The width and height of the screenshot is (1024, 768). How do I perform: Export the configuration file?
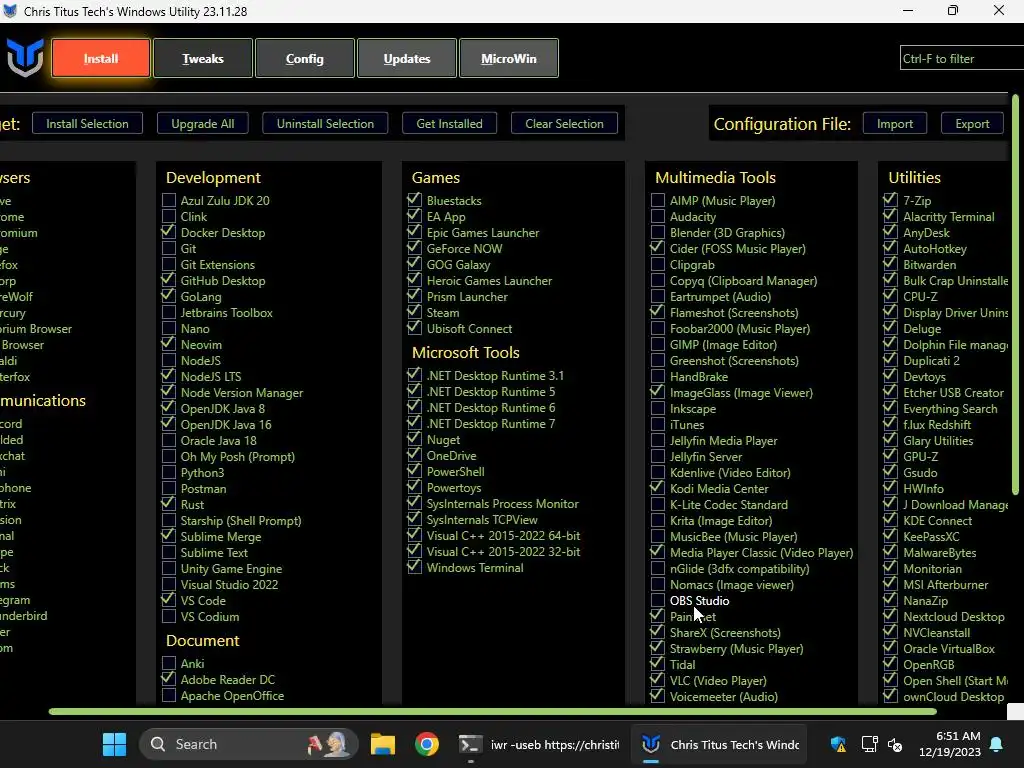coord(972,123)
